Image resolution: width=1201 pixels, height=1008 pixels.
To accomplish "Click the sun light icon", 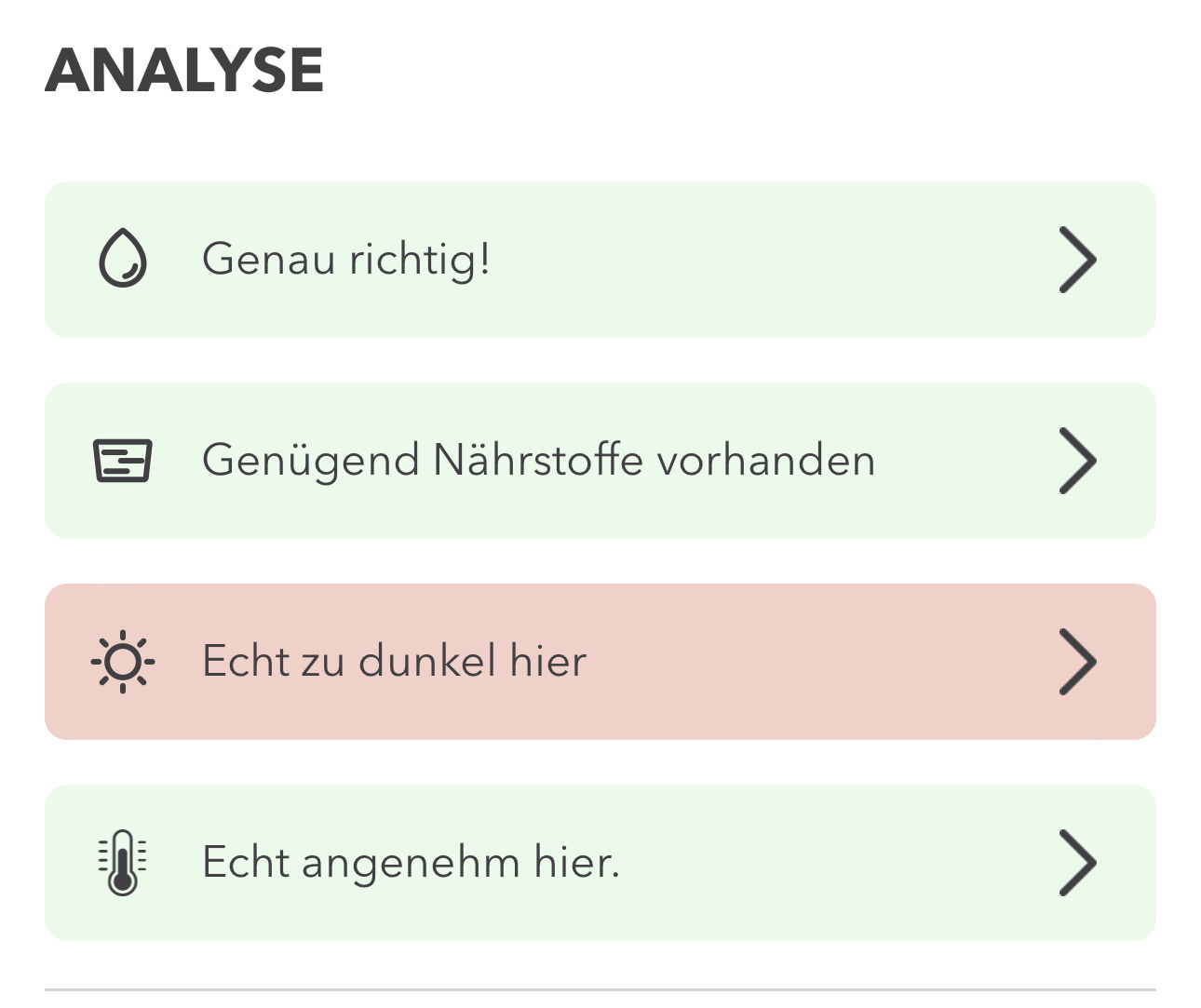I will tap(123, 662).
